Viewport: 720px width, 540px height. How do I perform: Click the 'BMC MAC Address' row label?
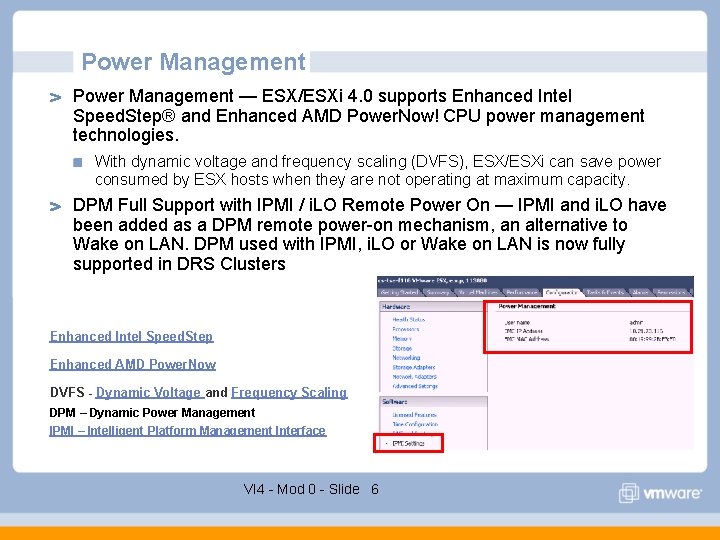pyautogui.click(x=526, y=339)
